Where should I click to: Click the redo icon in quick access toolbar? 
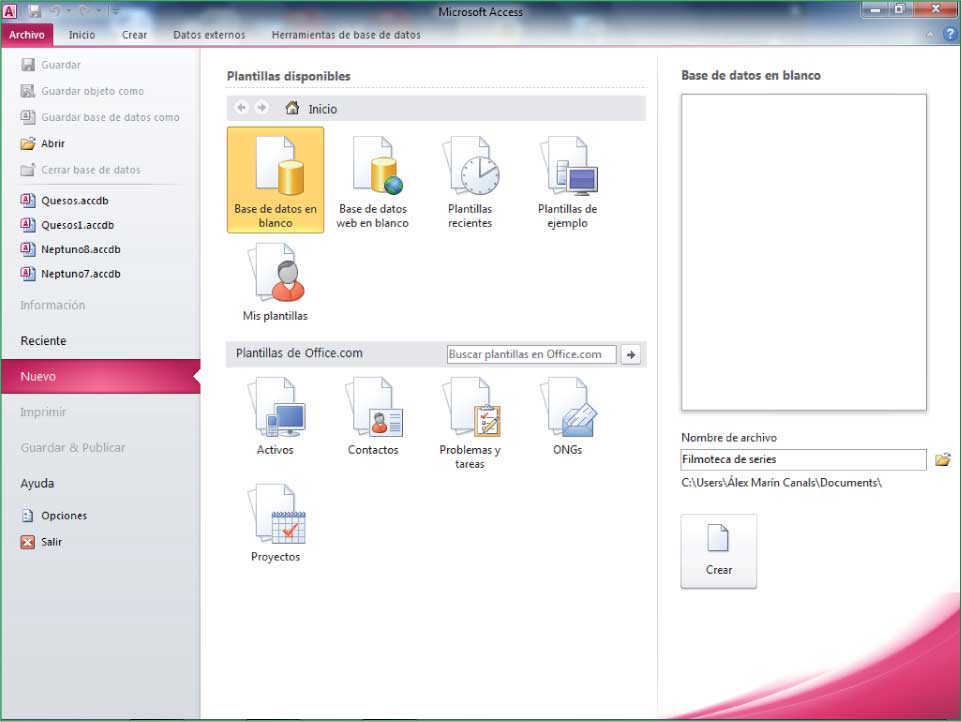click(x=84, y=11)
